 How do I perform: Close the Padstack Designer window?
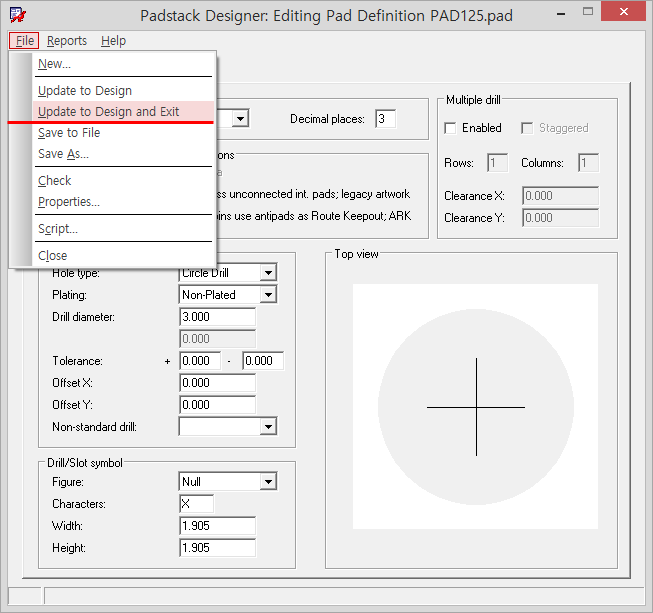click(x=624, y=11)
